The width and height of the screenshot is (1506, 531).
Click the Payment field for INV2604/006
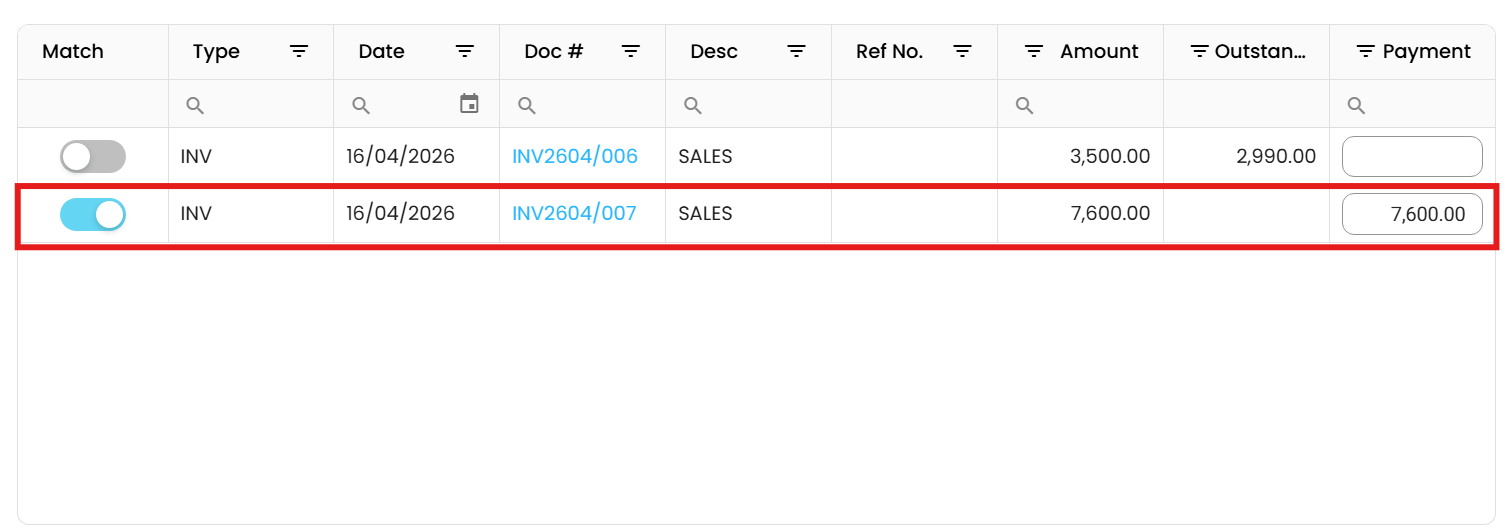(x=1411, y=156)
